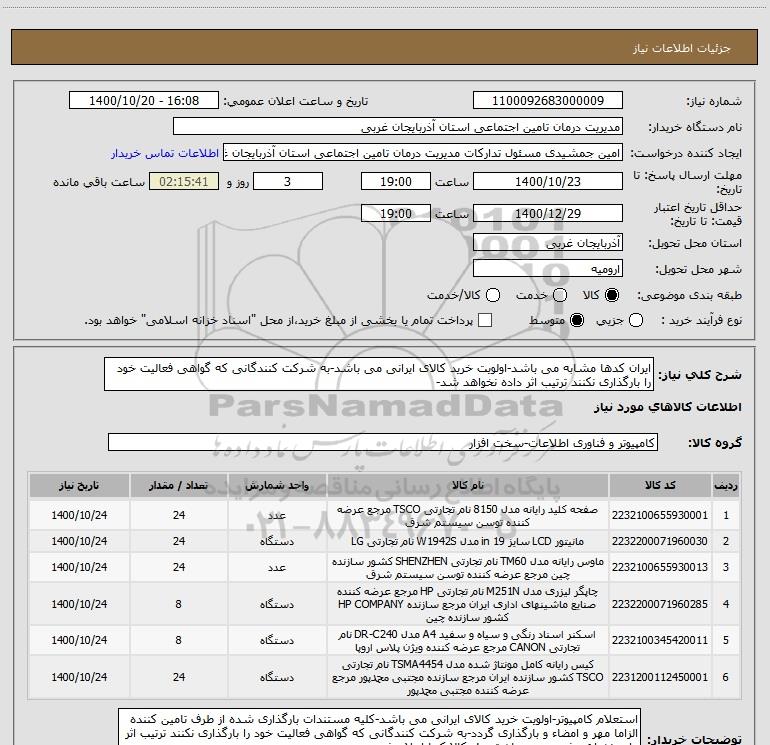The image size is (770, 745).
Task: Select the کالا radio button
Action: tap(612, 295)
